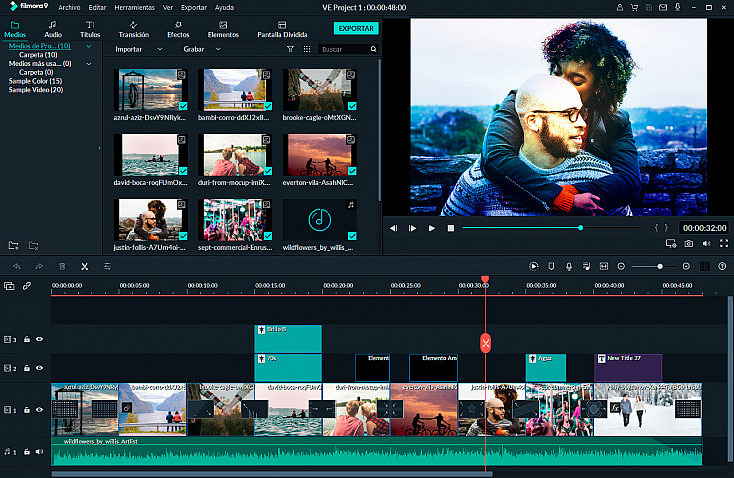The height and width of the screenshot is (478, 734).
Task: Lock video track 2
Action: point(27,368)
